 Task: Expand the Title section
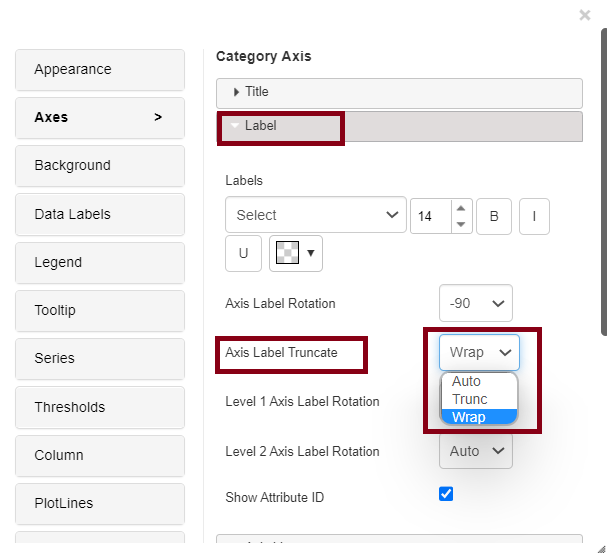(399, 92)
